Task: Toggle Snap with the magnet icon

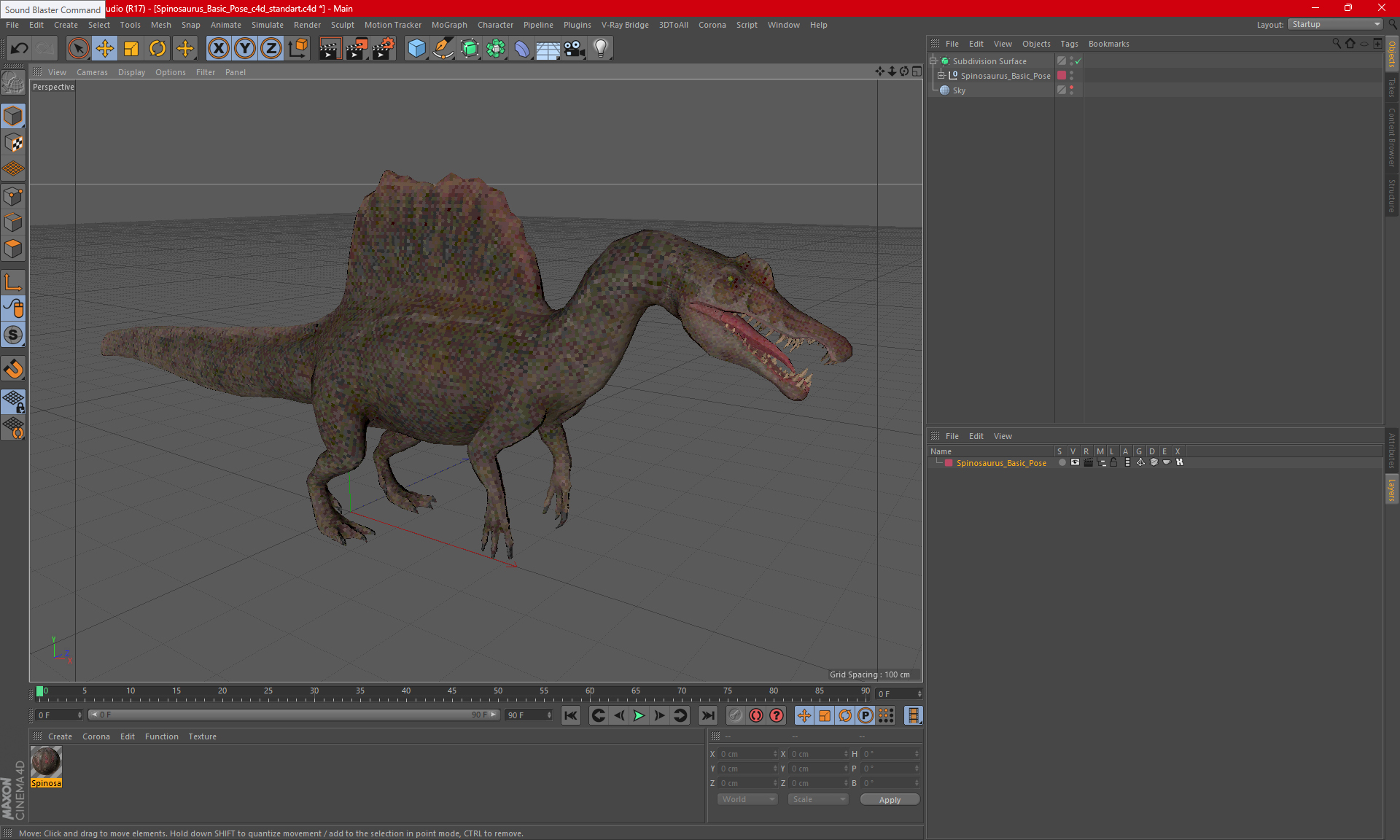Action: pos(13,368)
